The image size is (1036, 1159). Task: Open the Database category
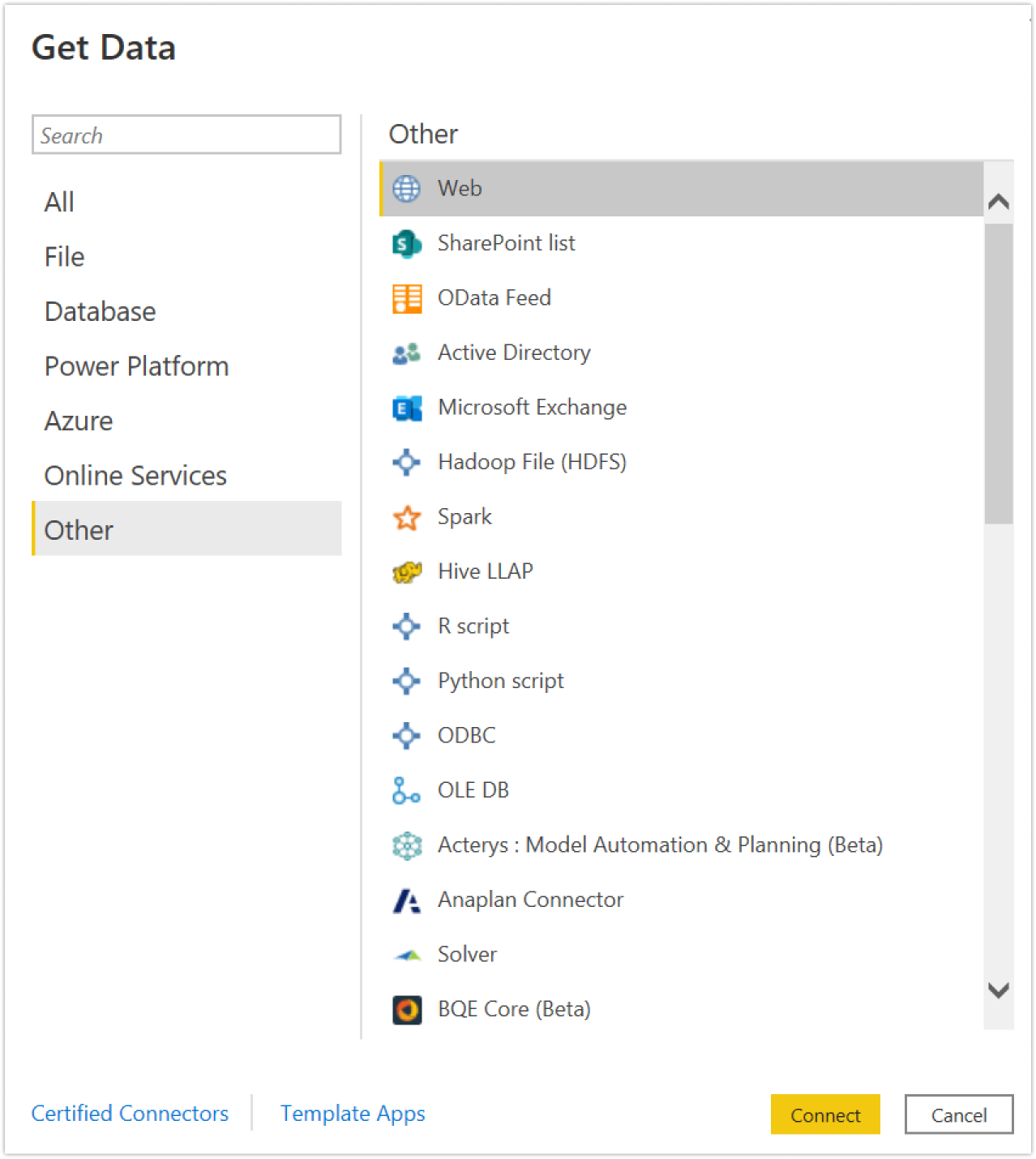pos(186,311)
